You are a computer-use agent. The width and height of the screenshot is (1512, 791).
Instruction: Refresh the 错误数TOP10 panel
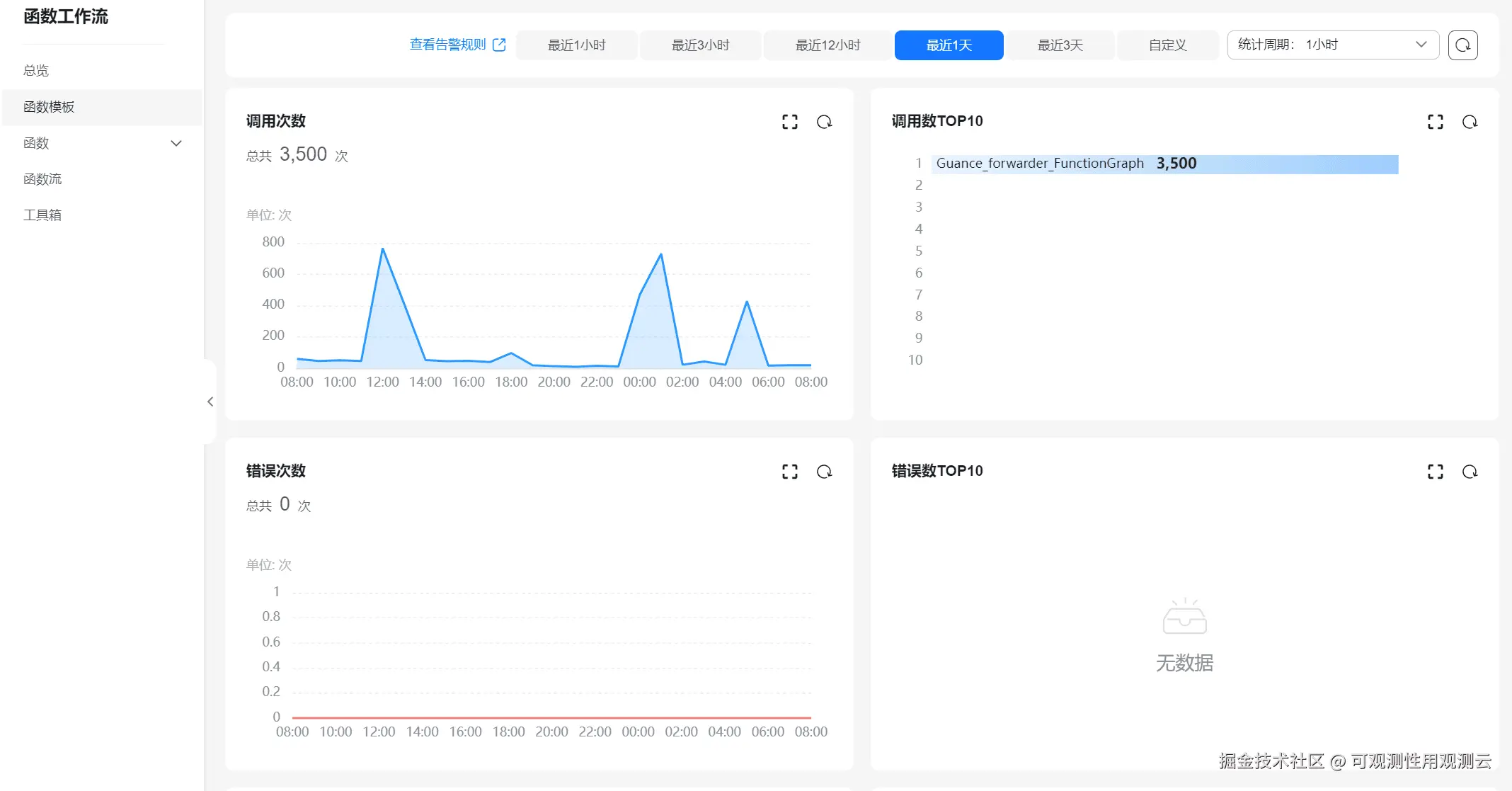[1470, 472]
